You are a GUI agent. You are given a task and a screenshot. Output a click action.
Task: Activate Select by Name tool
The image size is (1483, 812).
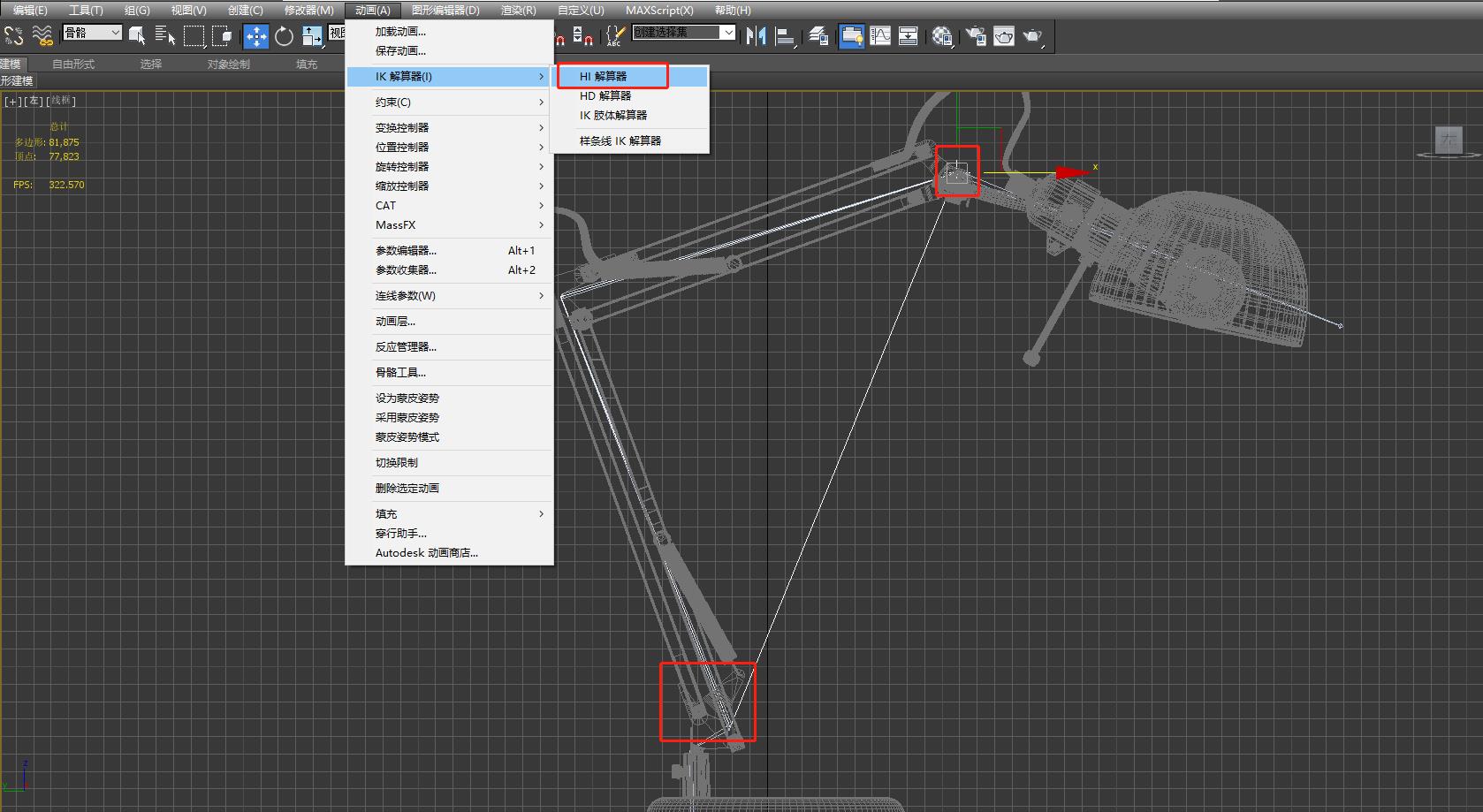(x=165, y=35)
